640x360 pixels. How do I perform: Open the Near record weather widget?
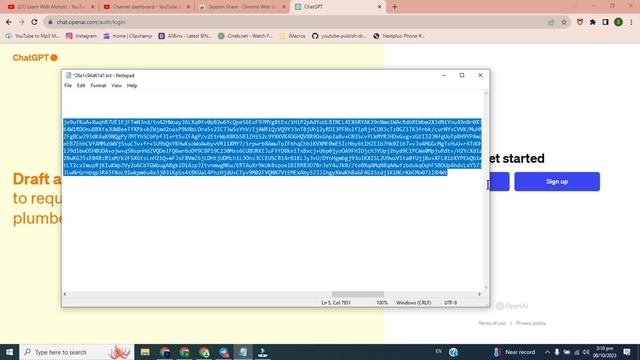click(514, 352)
